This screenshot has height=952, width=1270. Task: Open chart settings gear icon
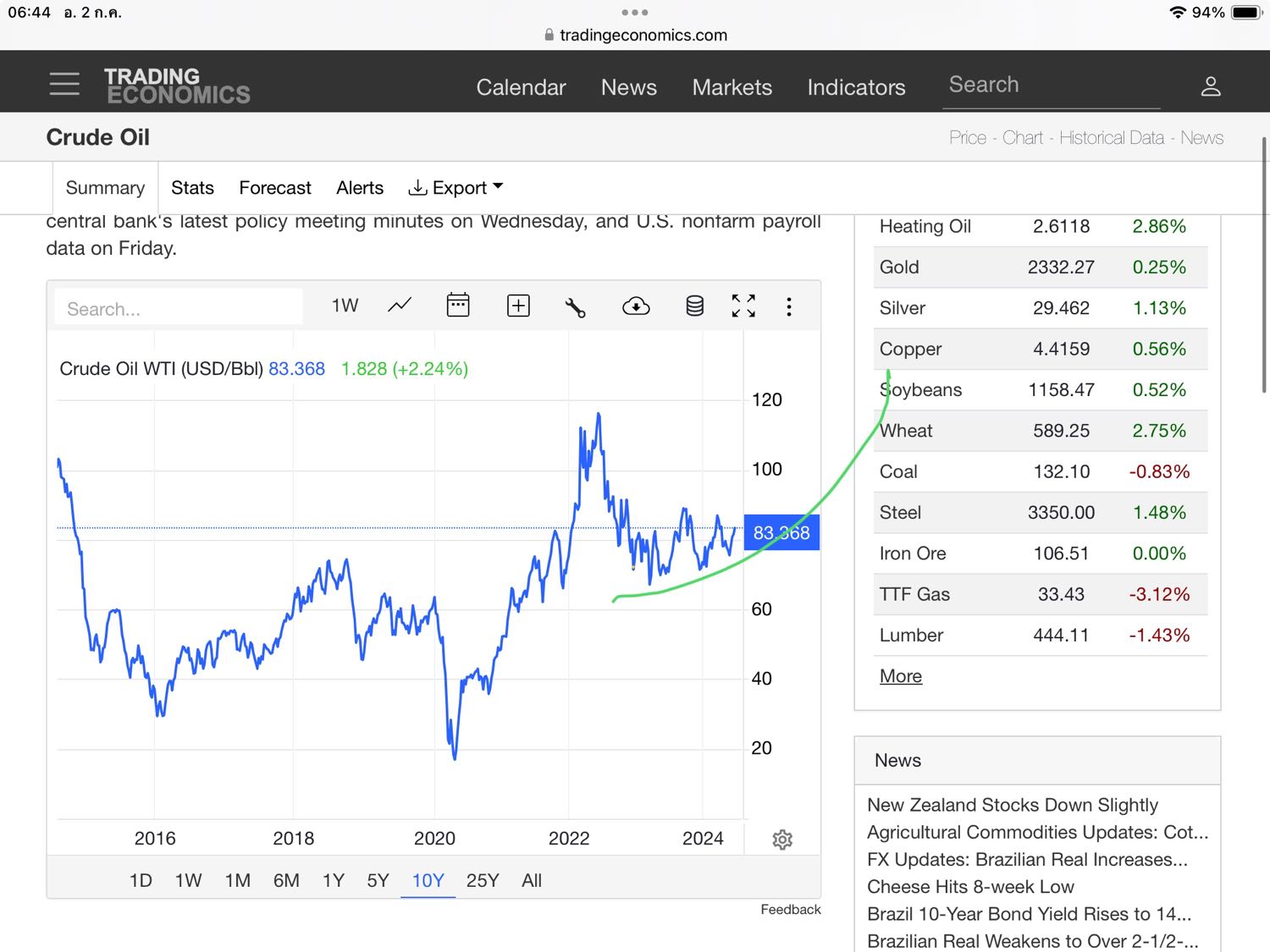(x=782, y=839)
